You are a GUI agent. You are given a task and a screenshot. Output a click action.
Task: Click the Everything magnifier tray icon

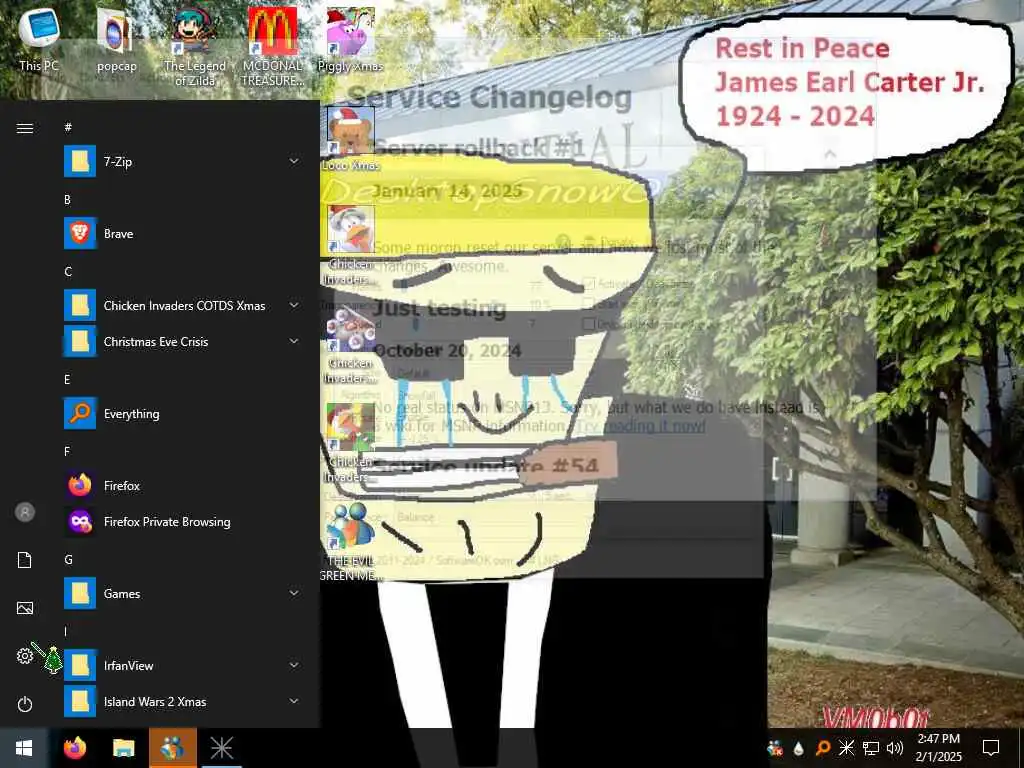click(x=823, y=748)
